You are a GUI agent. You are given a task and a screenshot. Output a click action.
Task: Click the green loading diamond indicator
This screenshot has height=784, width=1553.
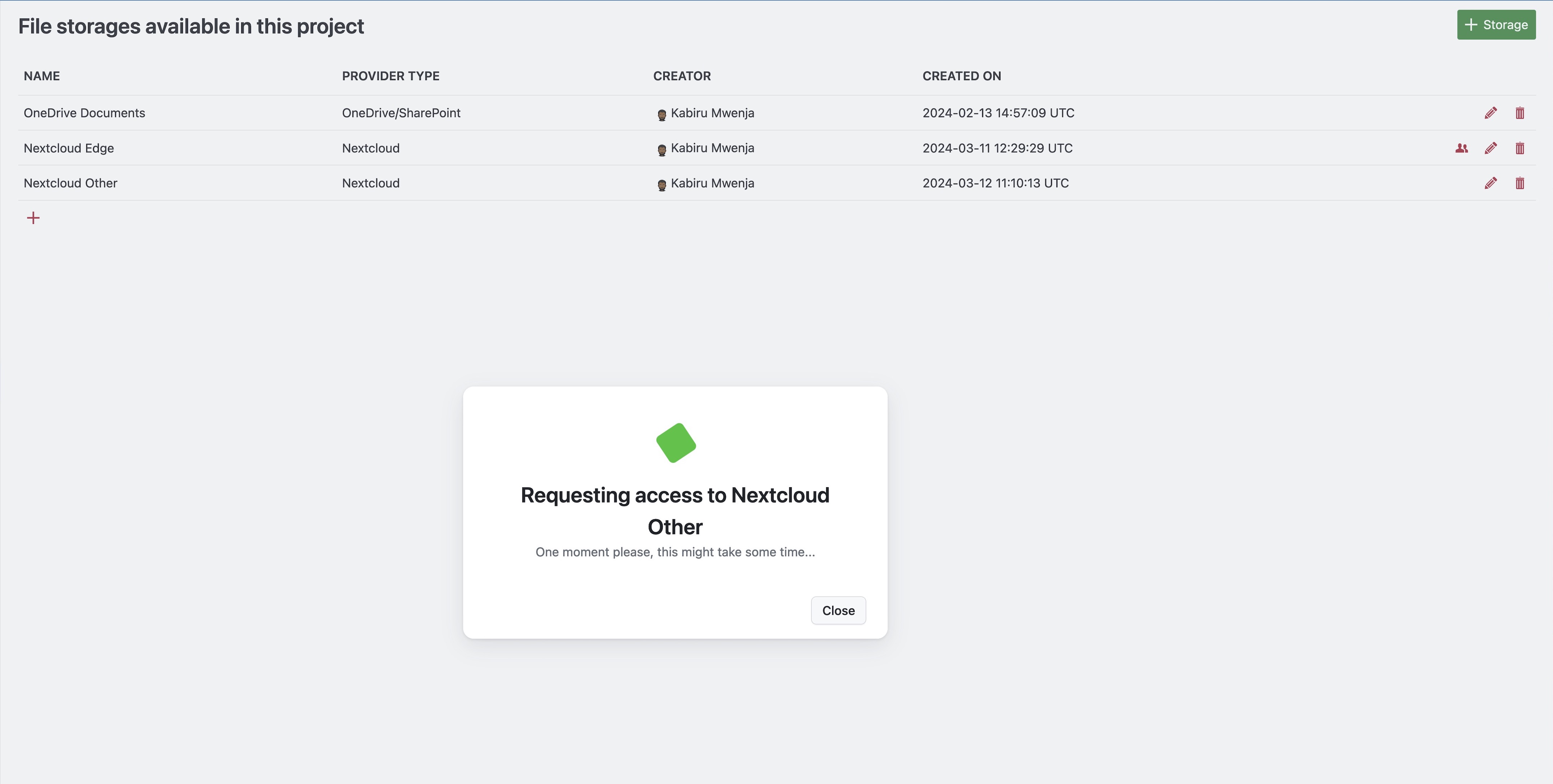pos(676,444)
